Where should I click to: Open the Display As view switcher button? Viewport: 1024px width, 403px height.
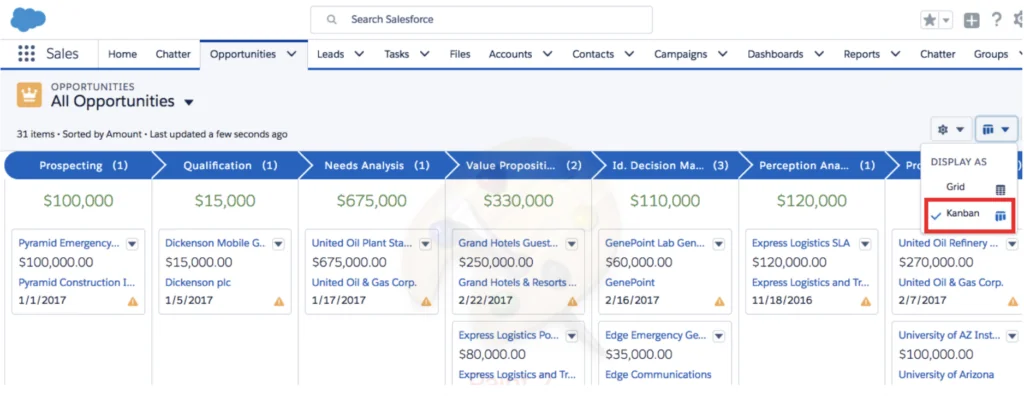click(997, 129)
